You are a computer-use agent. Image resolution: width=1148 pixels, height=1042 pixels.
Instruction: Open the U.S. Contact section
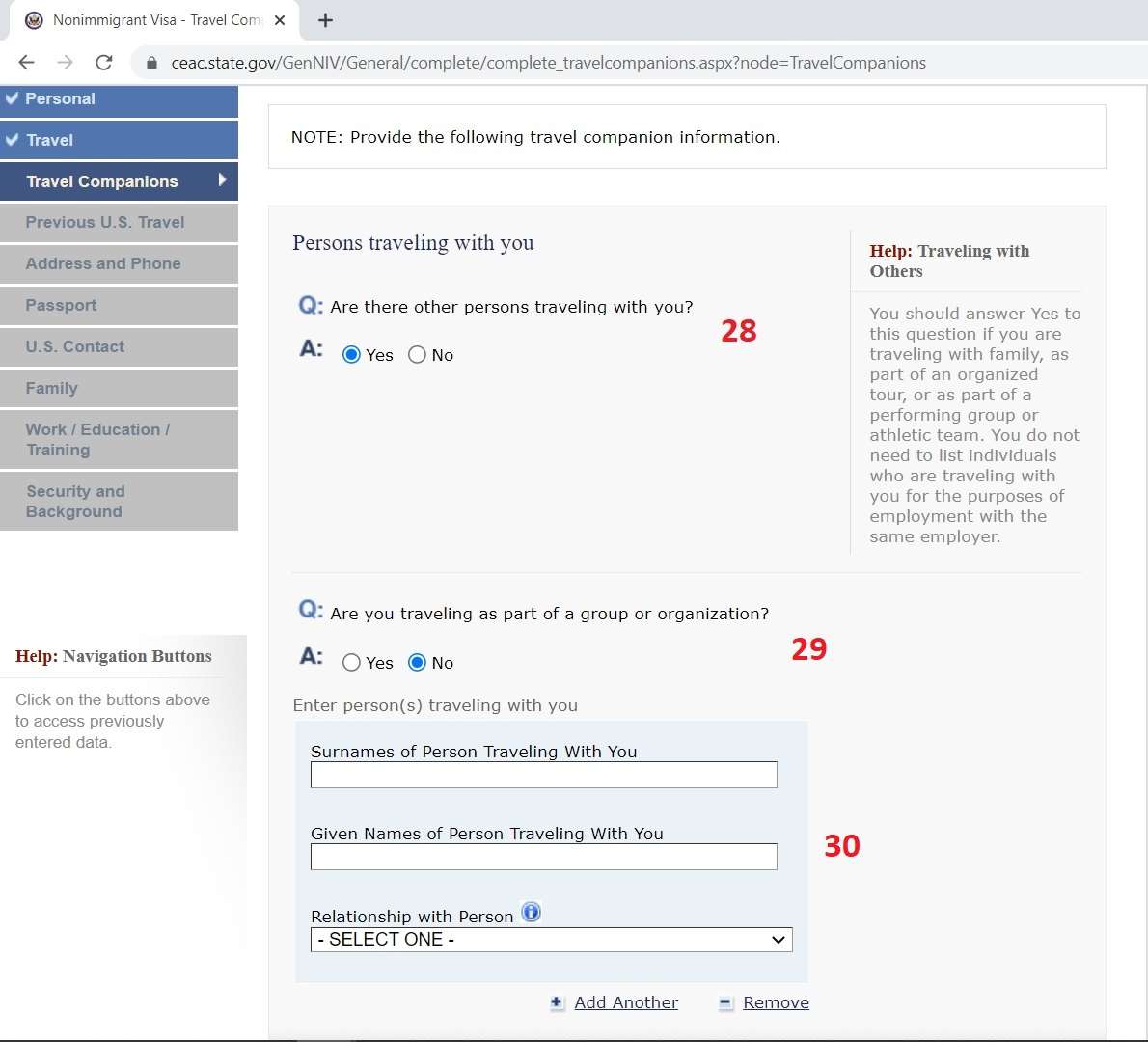coord(119,346)
